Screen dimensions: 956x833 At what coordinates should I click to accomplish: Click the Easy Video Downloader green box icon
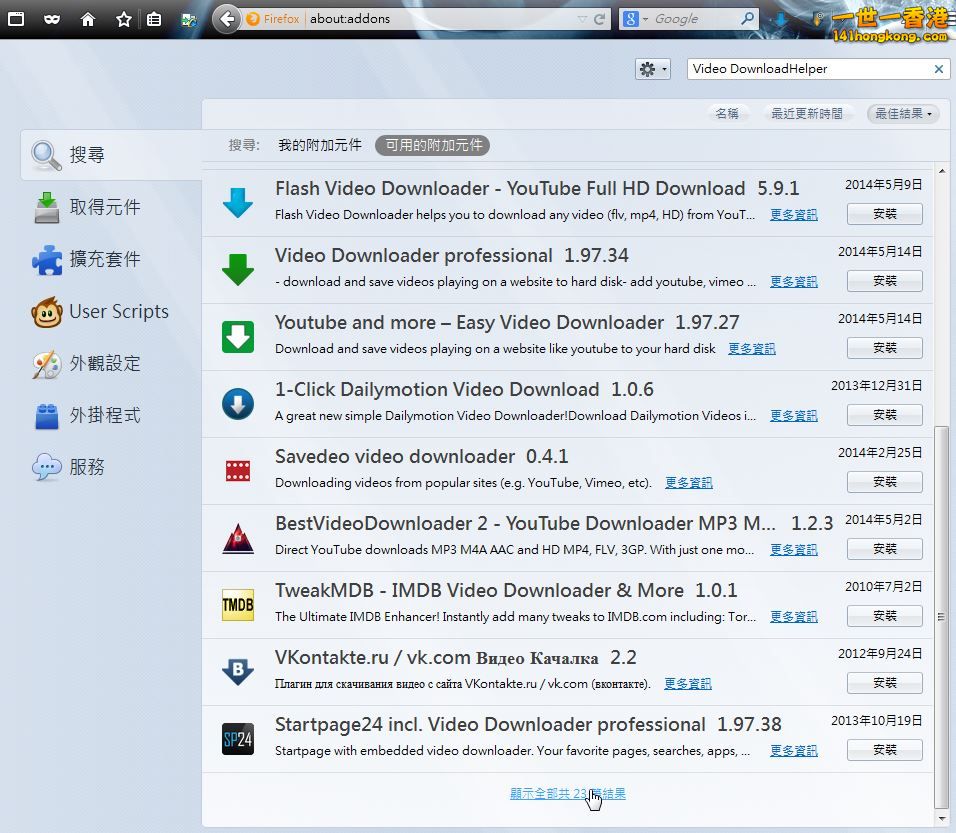coord(238,337)
